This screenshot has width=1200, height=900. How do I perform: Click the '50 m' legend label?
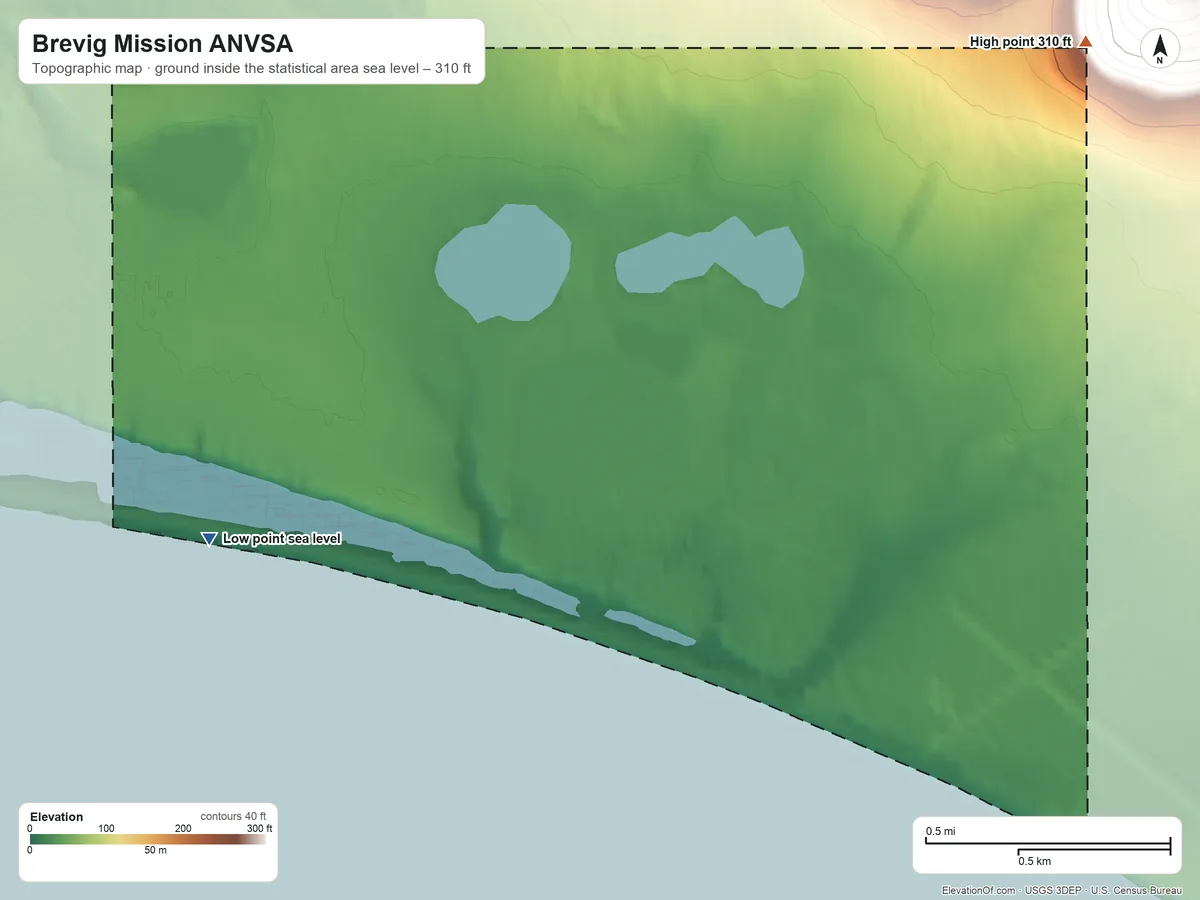(155, 851)
